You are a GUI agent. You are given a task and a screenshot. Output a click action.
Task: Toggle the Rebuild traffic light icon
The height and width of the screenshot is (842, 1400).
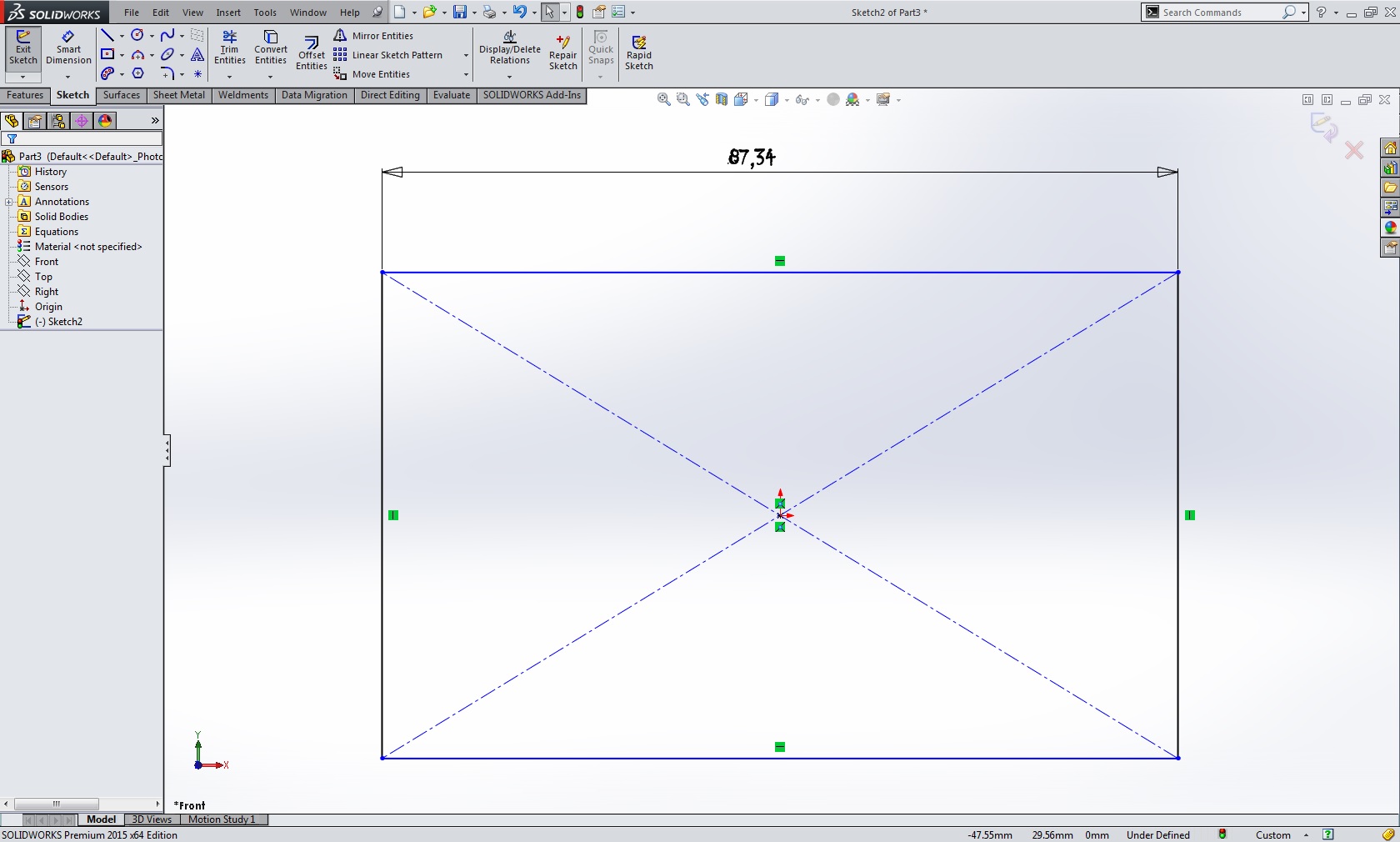point(580,13)
